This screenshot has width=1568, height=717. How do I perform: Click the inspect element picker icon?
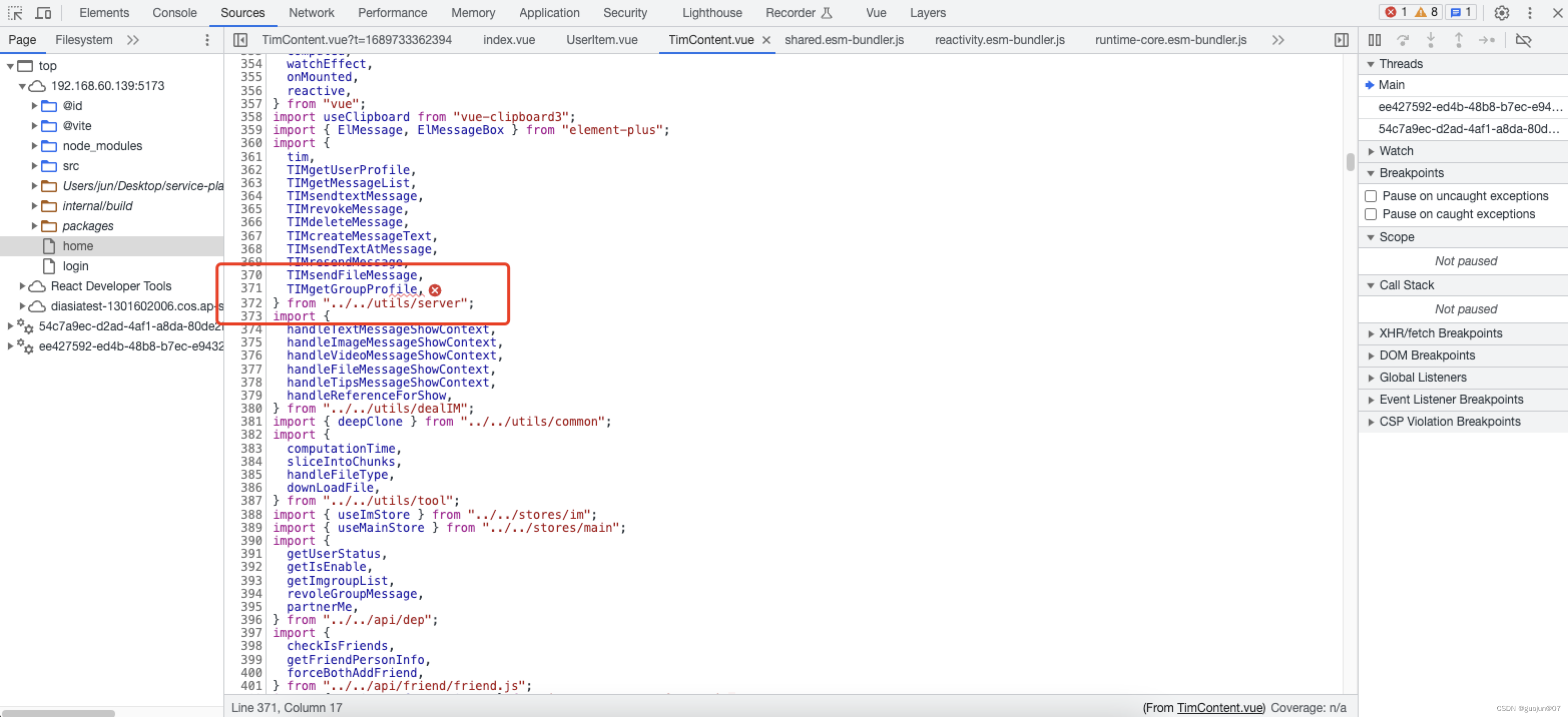click(x=15, y=13)
